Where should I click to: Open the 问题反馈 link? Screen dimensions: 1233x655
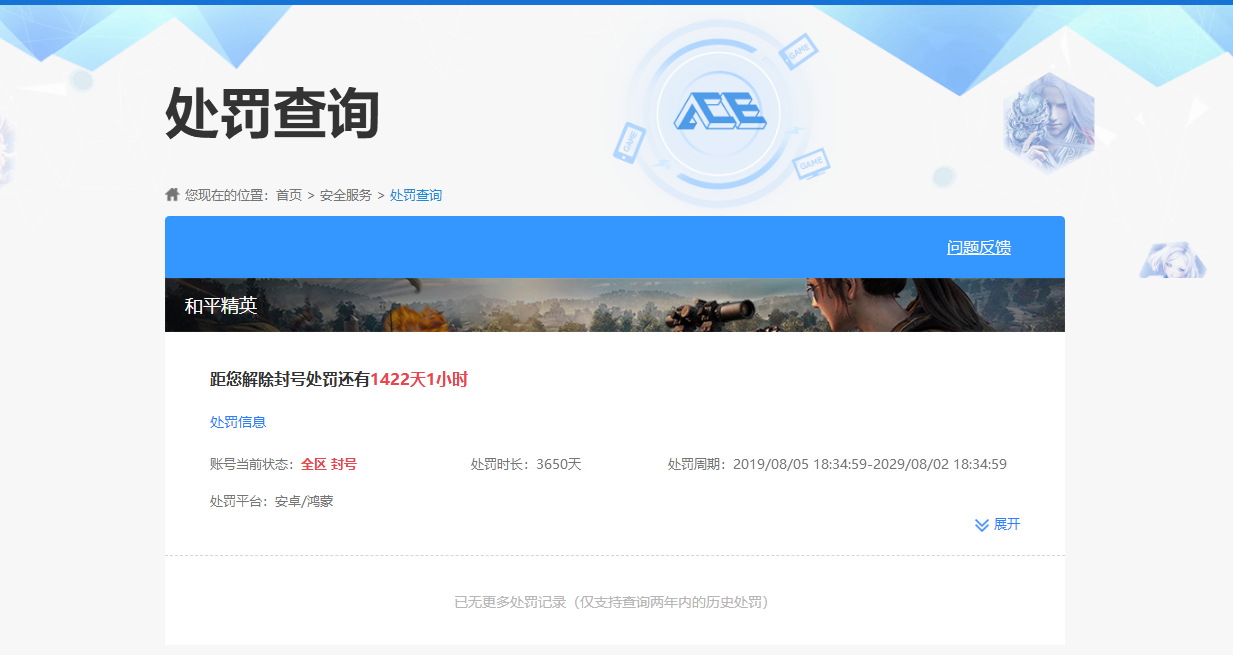coord(979,247)
